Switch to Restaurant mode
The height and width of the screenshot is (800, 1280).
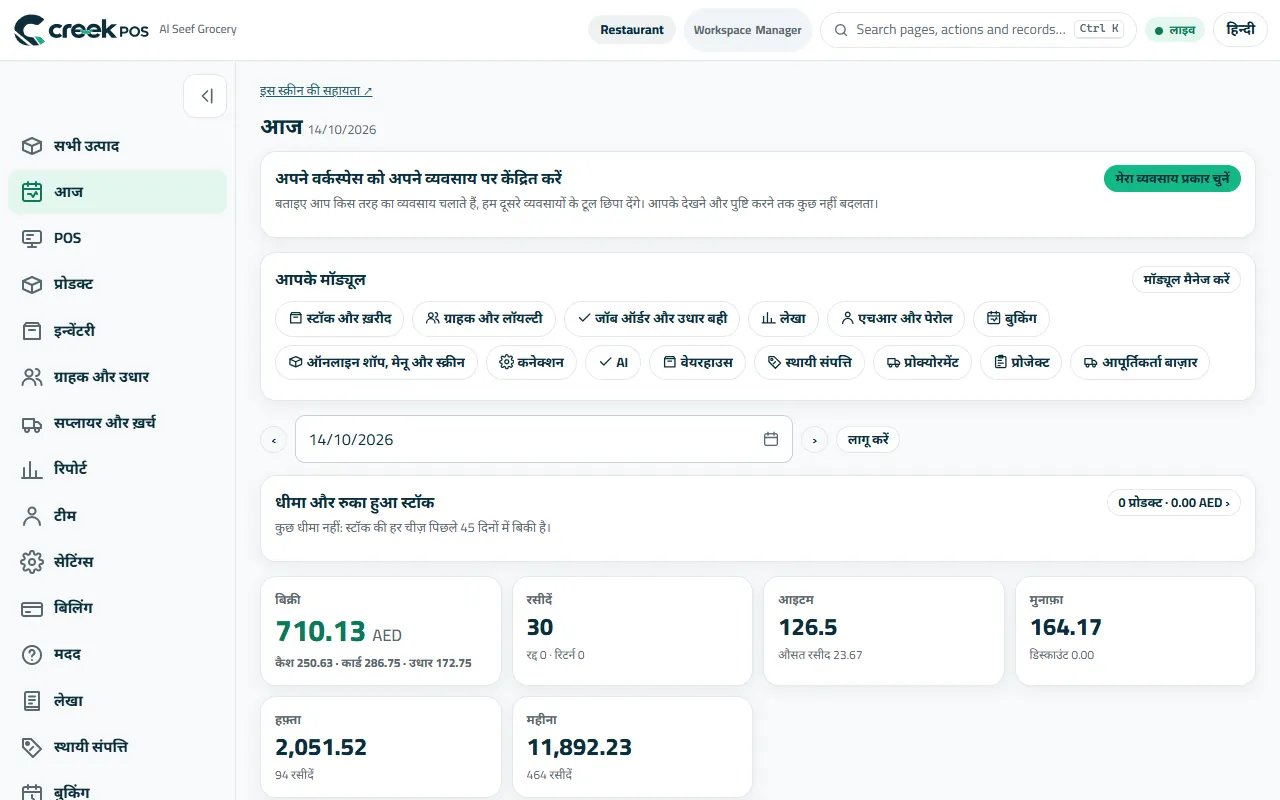[632, 30]
